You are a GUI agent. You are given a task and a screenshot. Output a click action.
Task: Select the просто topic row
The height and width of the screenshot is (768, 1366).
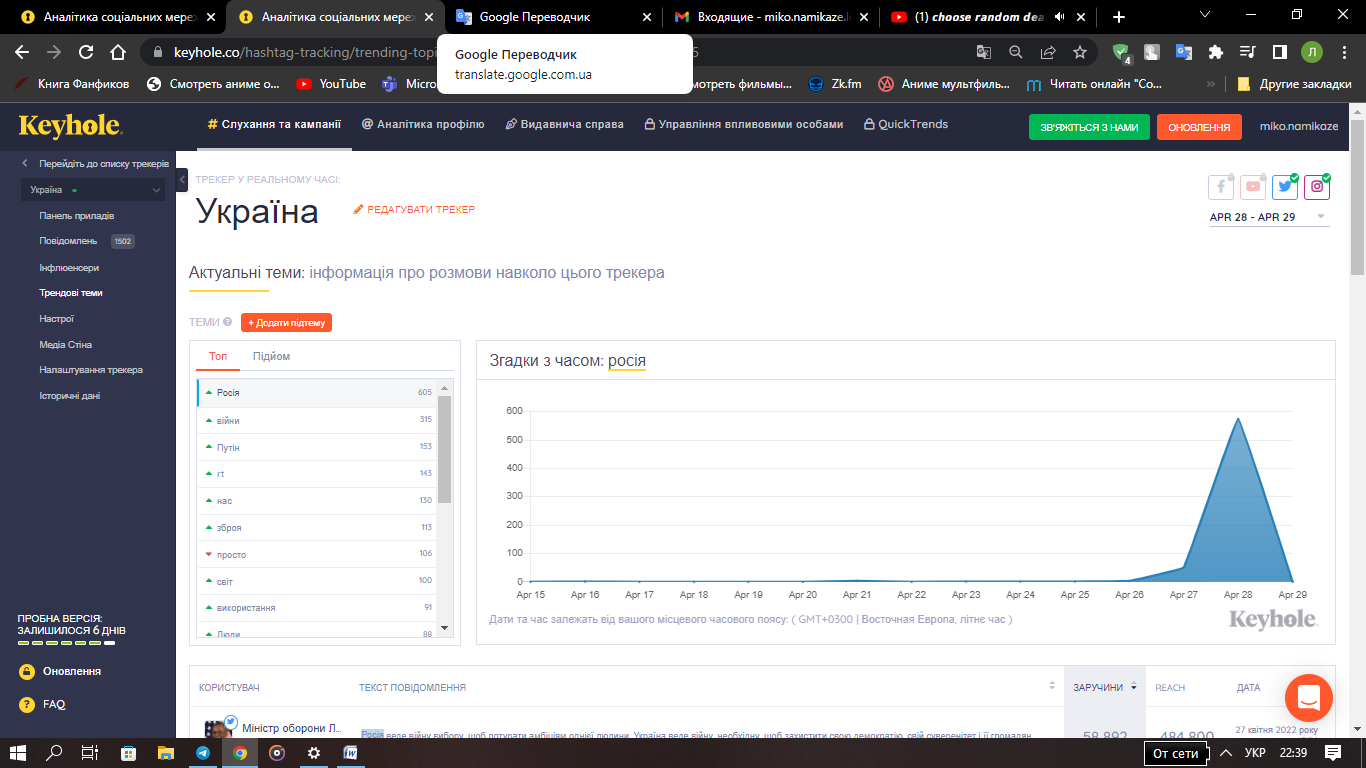click(x=318, y=555)
